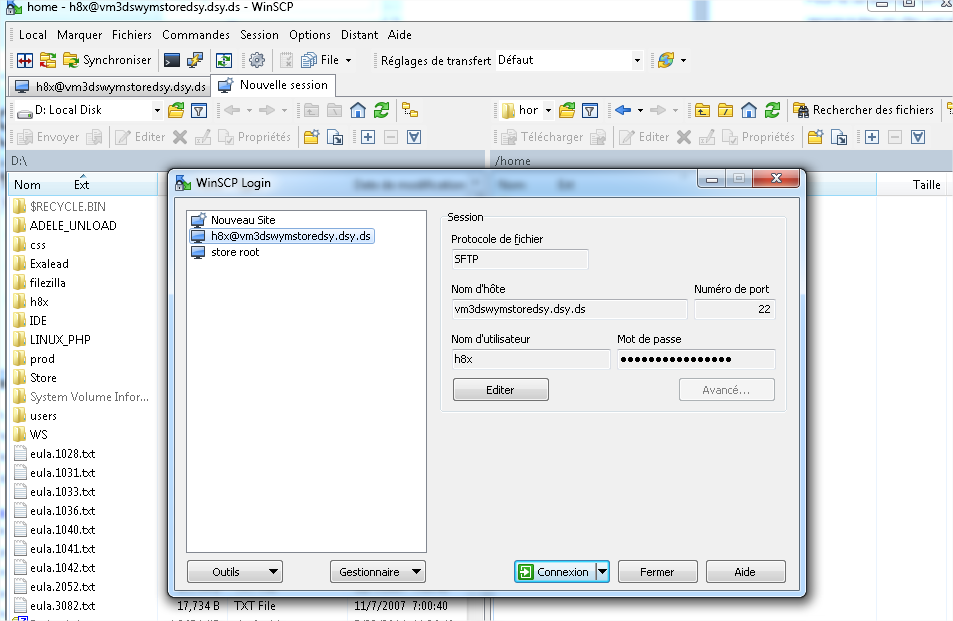
Task: Open the File queue dropdown arrow
Action: click(348, 60)
